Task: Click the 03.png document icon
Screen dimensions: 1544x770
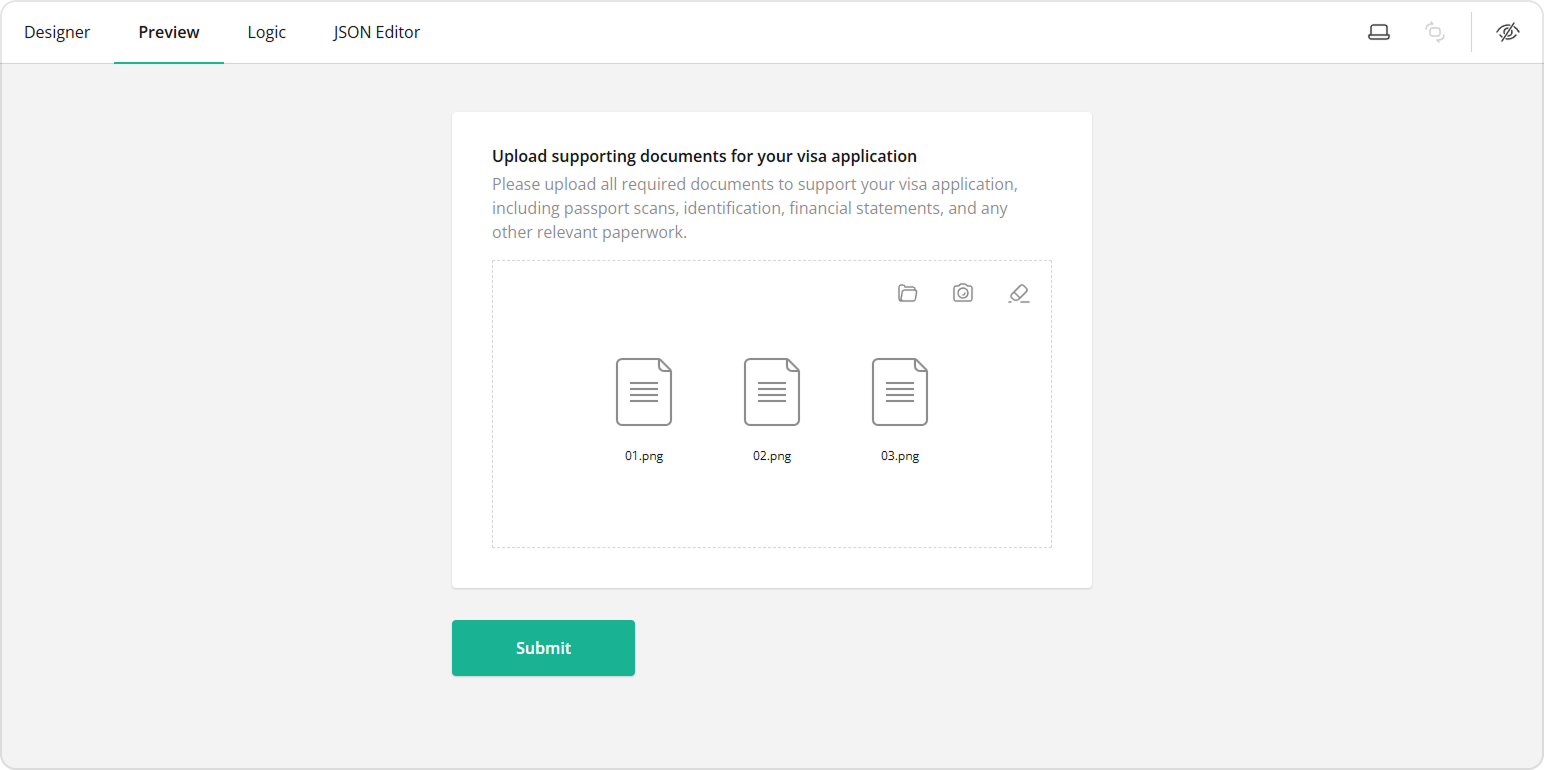Action: point(899,391)
